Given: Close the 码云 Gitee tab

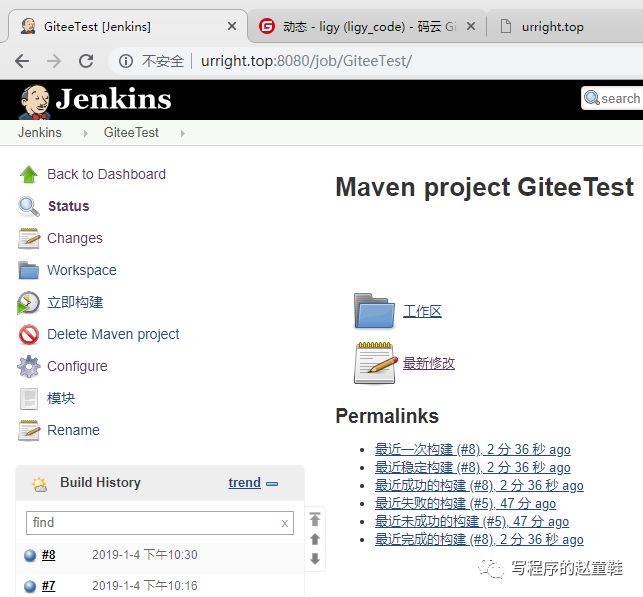Looking at the screenshot, I should [471, 26].
